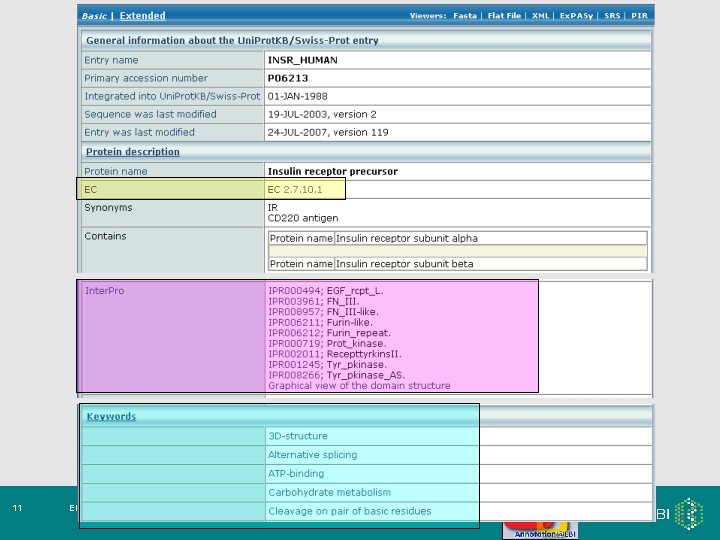Select the Alternative splicing keyword
Image resolution: width=720 pixels, height=540 pixels.
312,455
